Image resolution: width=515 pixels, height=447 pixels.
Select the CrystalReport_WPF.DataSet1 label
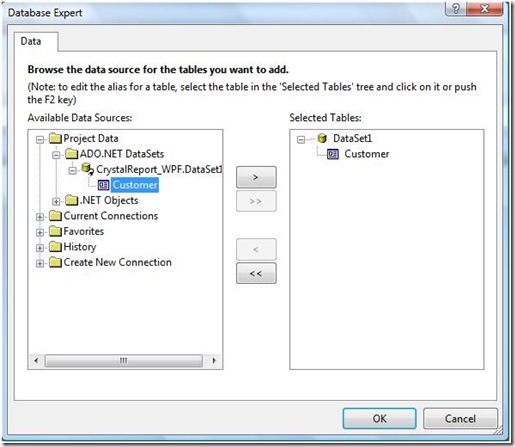point(159,169)
